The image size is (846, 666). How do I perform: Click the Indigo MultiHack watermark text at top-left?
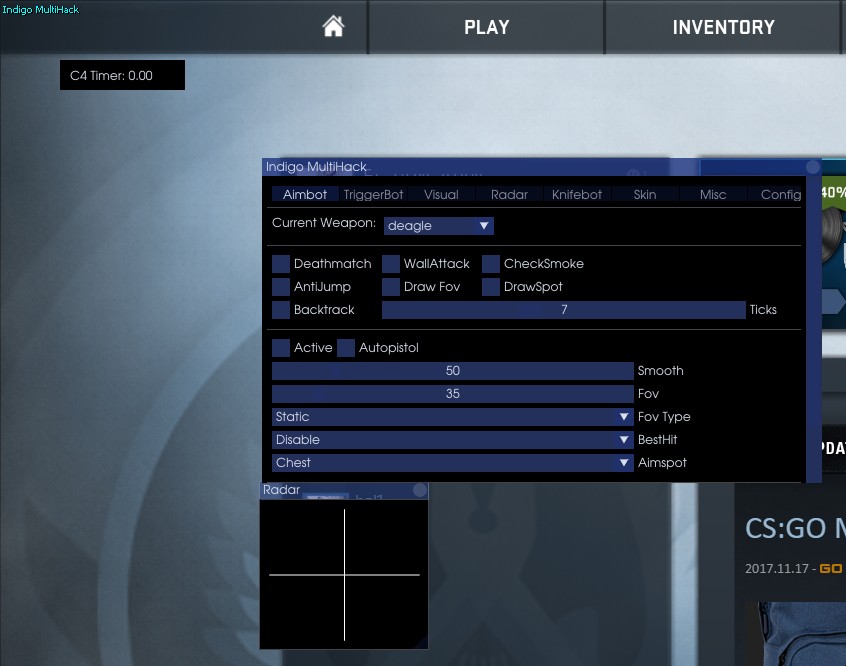point(40,10)
